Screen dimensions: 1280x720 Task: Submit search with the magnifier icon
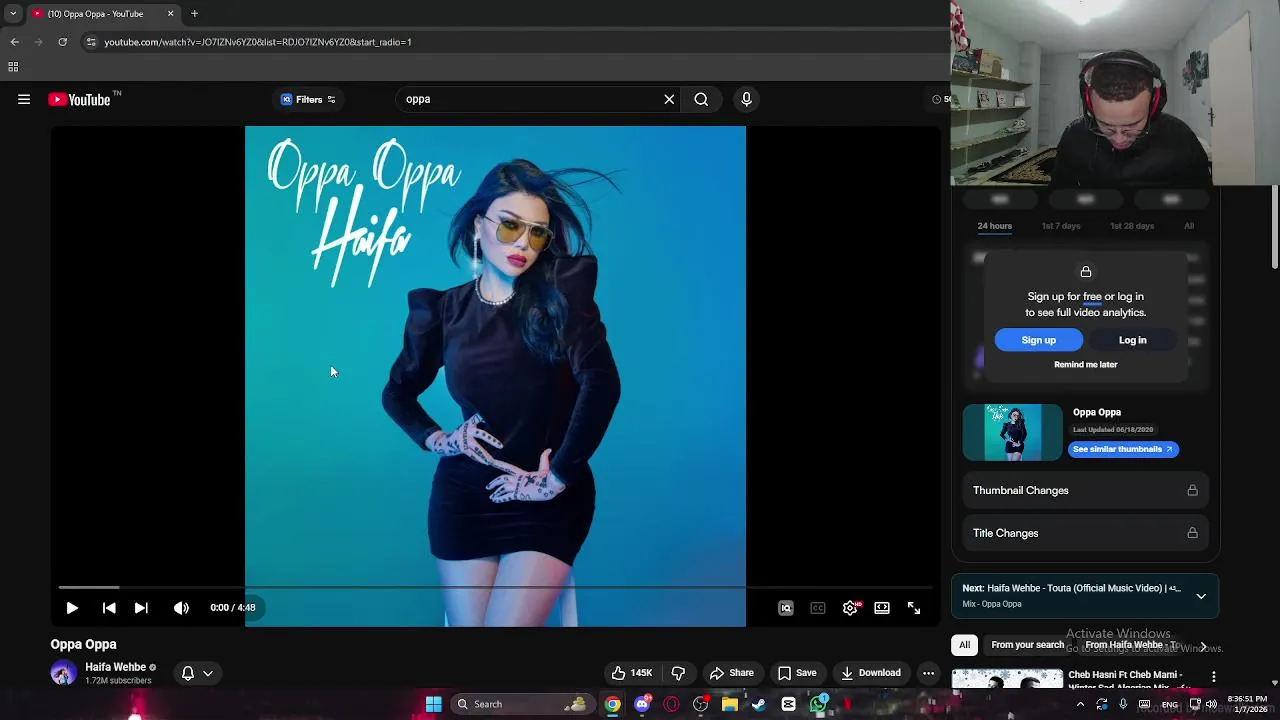pyautogui.click(x=701, y=99)
